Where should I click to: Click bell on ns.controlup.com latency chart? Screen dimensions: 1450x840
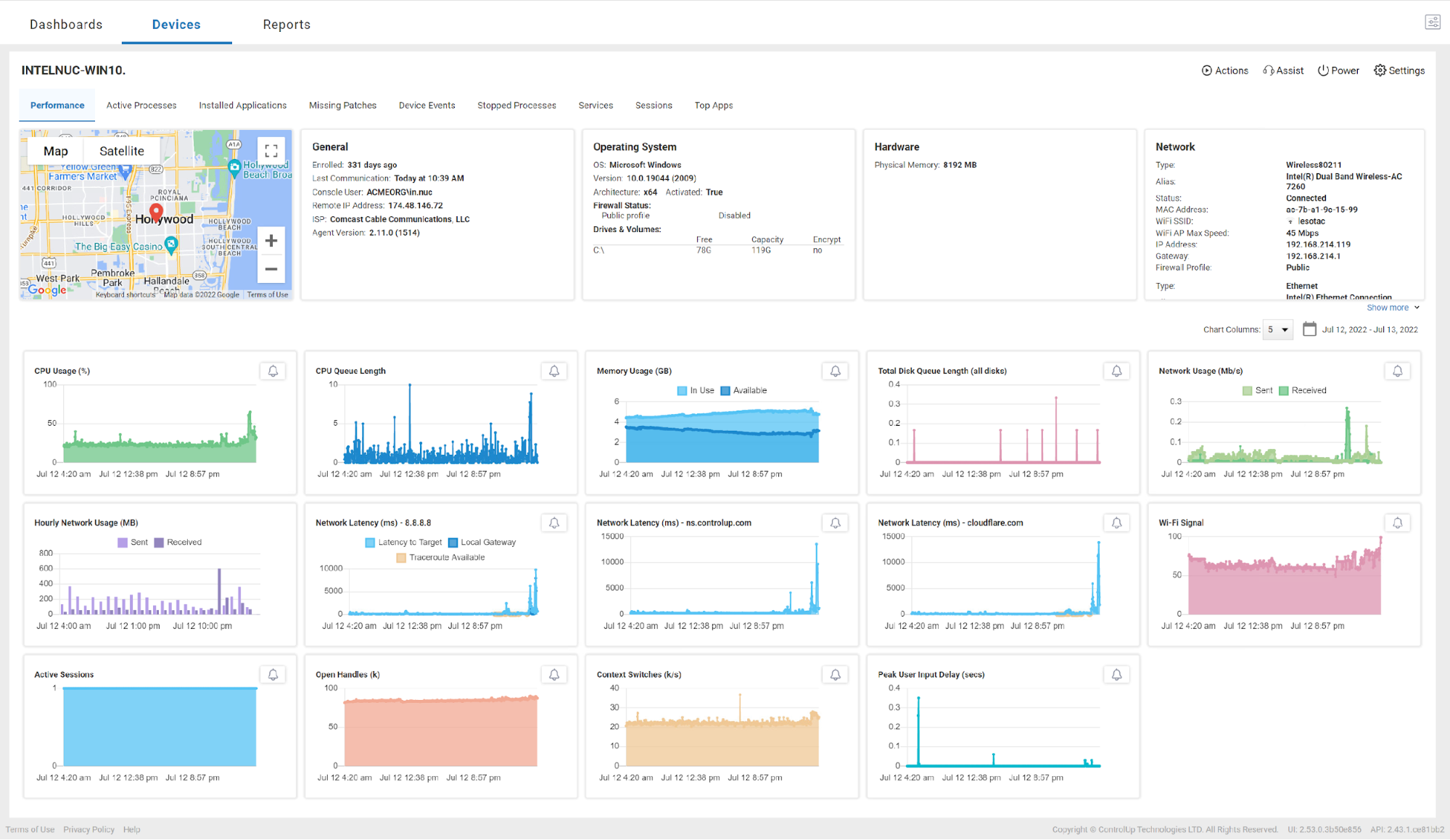(x=836, y=522)
